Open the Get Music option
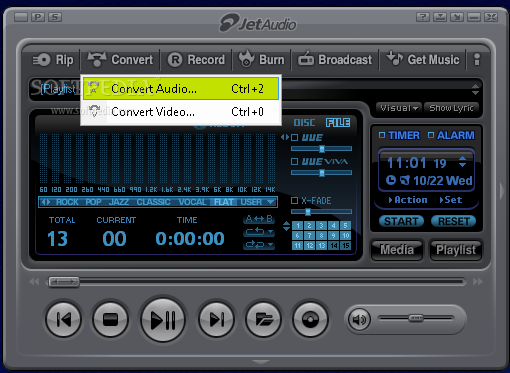Viewport: 510px width, 373px height. 423,59
